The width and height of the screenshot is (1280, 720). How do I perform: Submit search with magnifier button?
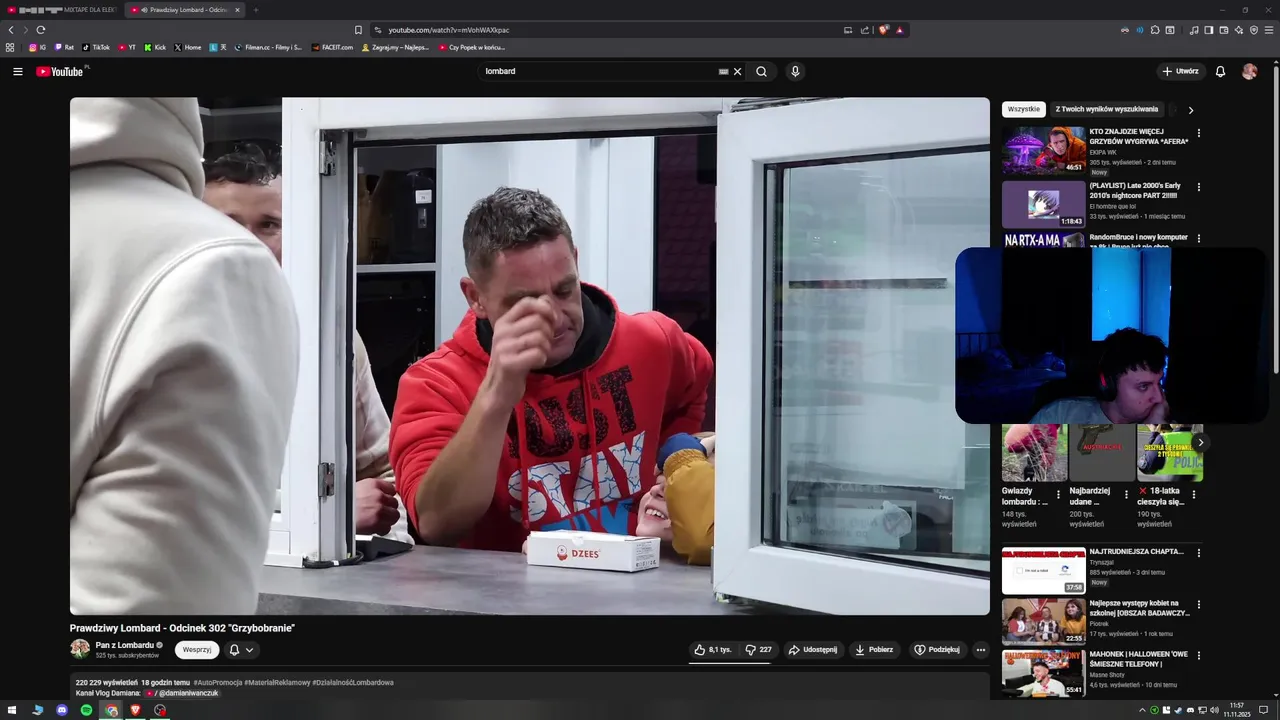tap(761, 71)
